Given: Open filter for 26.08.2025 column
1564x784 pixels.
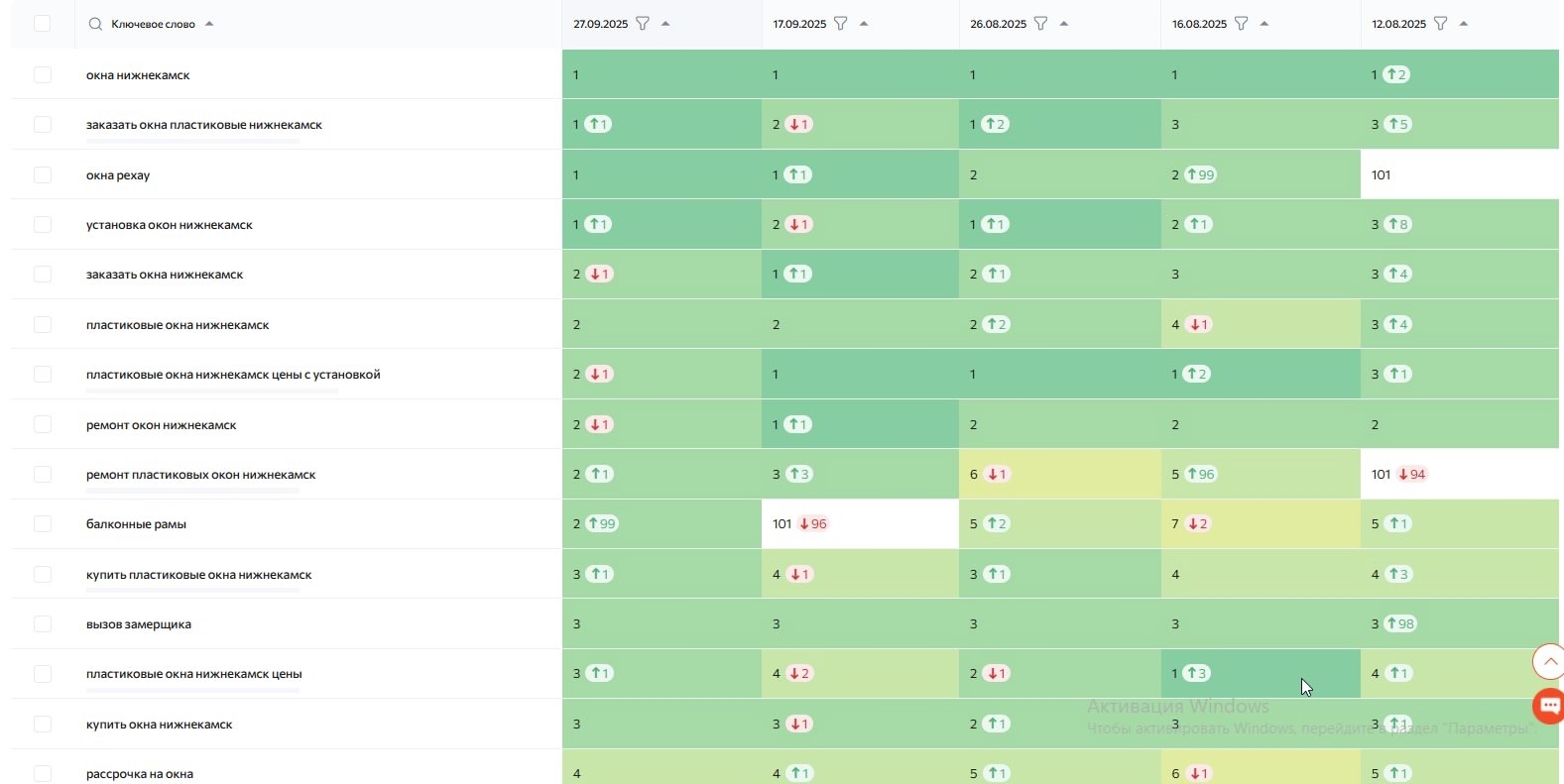Looking at the screenshot, I should 1041,24.
